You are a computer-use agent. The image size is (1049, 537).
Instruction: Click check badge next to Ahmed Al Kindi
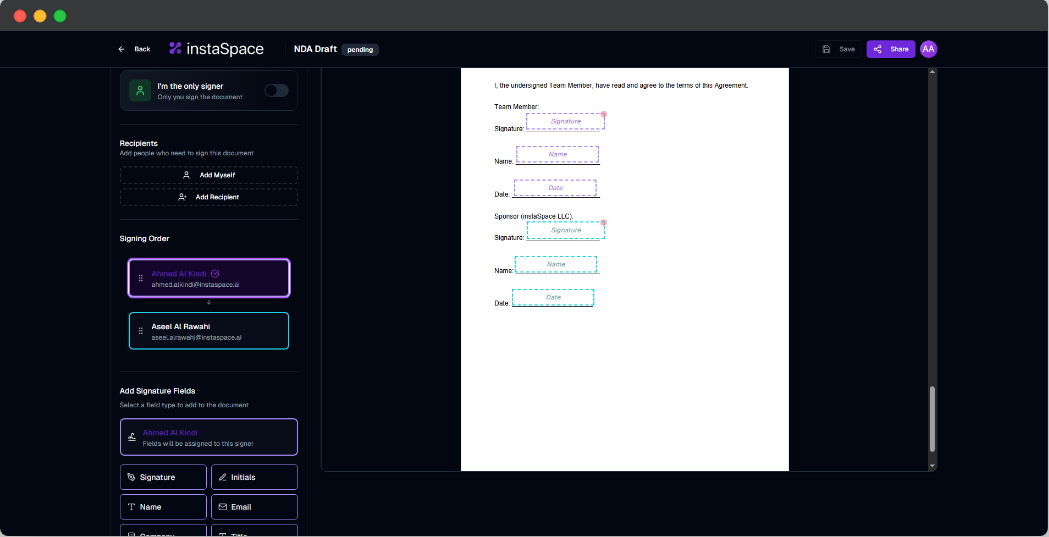tap(215, 274)
